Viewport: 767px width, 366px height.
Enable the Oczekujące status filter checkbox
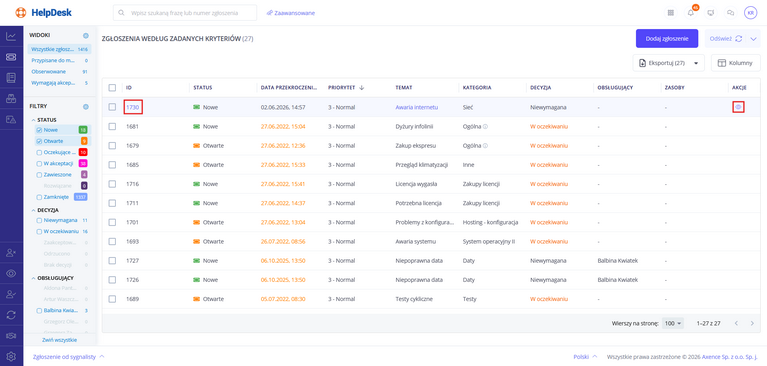click(40, 152)
